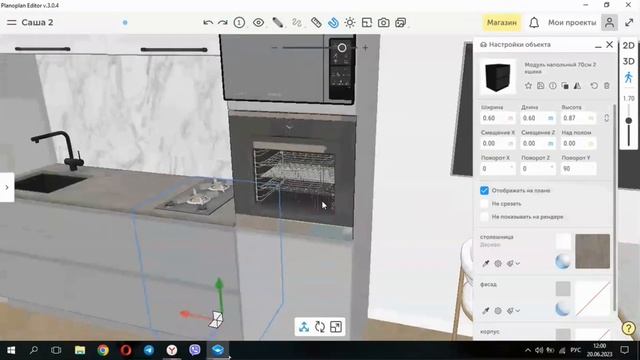Viewport: 640px width, 360px height.
Task: Edit the Поворот Z rotation field
Action: [x=538, y=169]
